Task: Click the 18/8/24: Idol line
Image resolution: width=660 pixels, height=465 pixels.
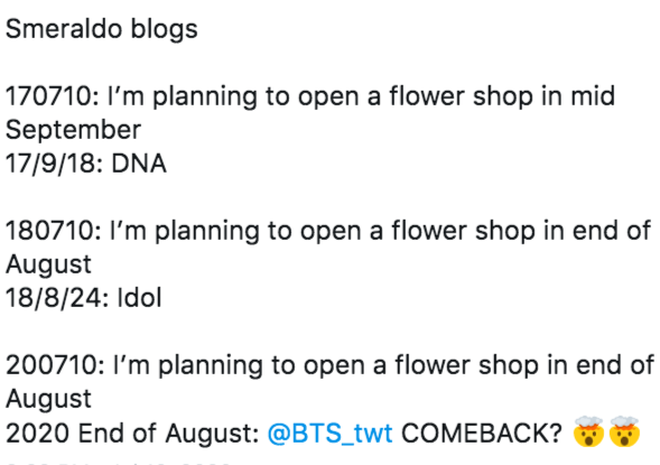Action: (x=83, y=298)
